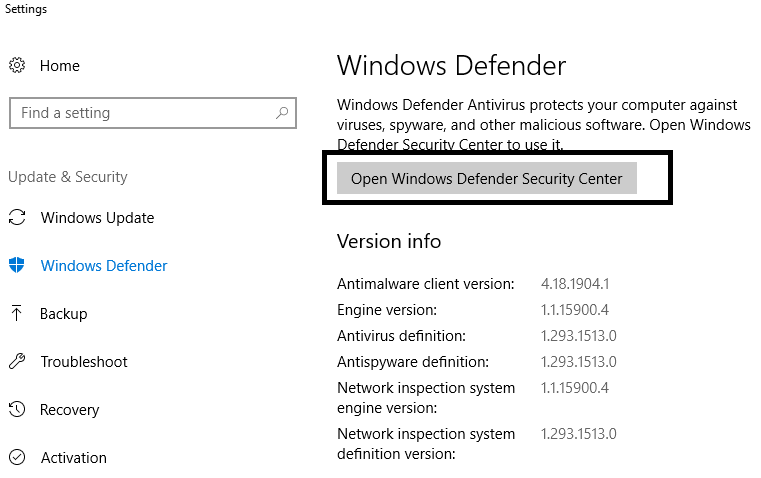Image resolution: width=761 pixels, height=478 pixels.
Task: Click the Backup upward arrow icon
Action: tap(17, 313)
